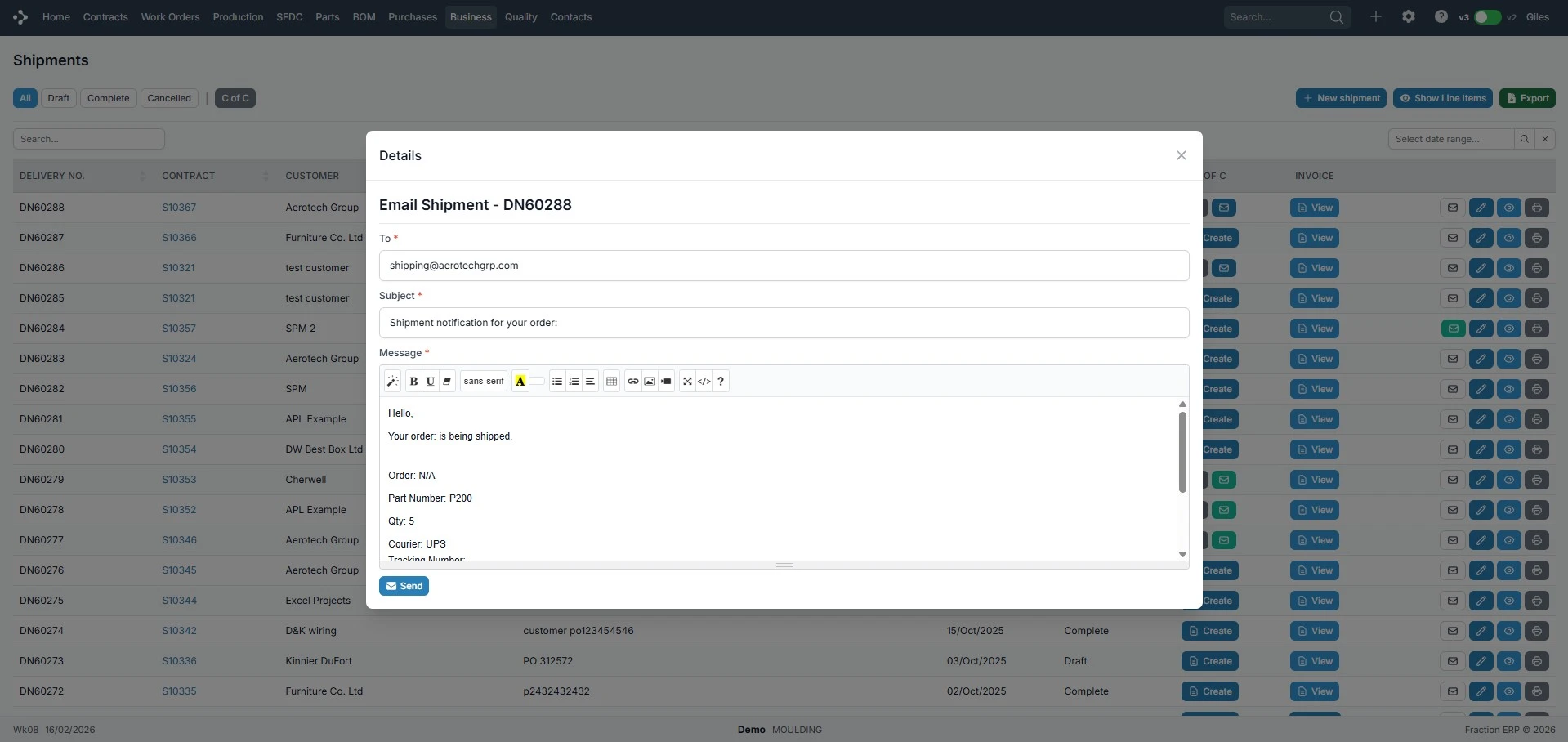1568x742 pixels.
Task: Click the Insert Video icon
Action: [666, 382]
